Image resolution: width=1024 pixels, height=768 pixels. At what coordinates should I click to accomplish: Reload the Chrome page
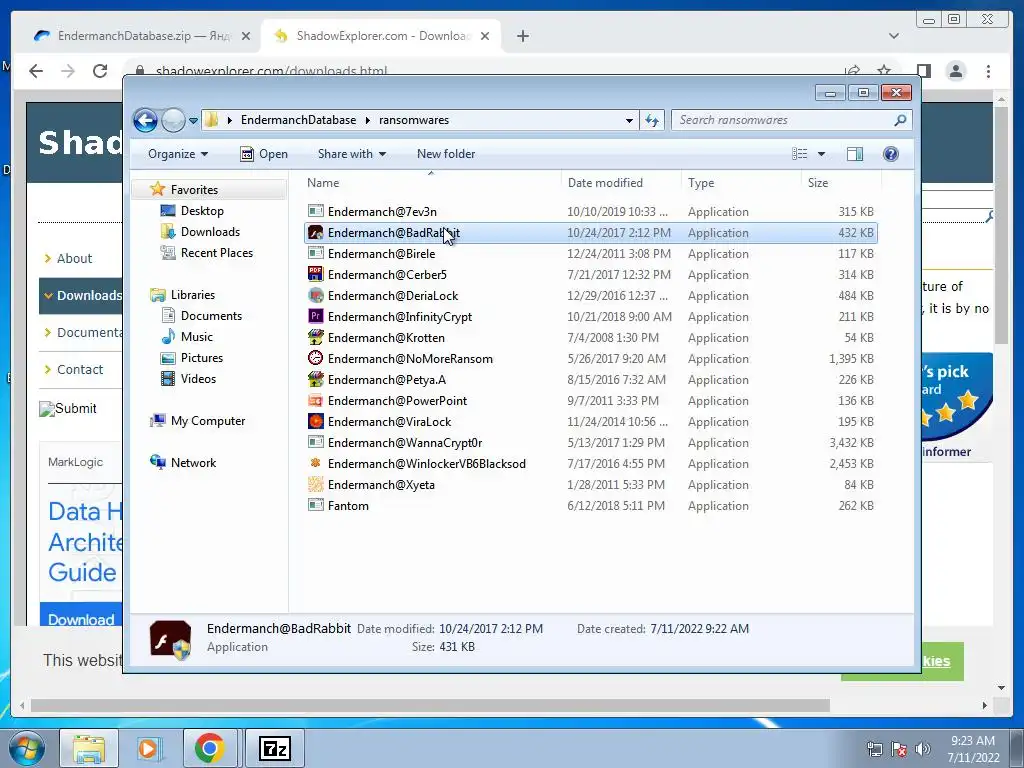pos(100,71)
